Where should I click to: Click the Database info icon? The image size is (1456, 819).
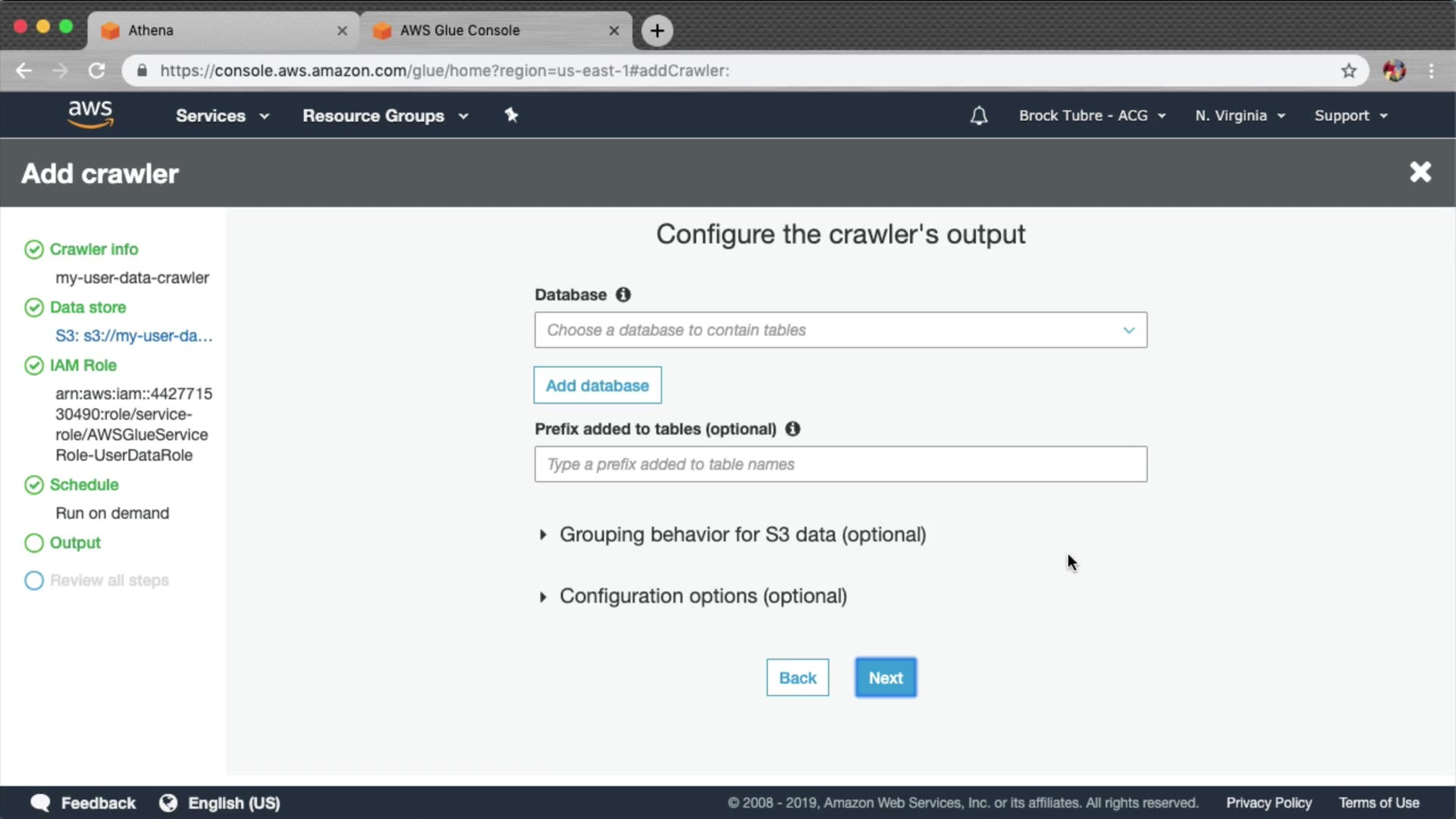(623, 294)
